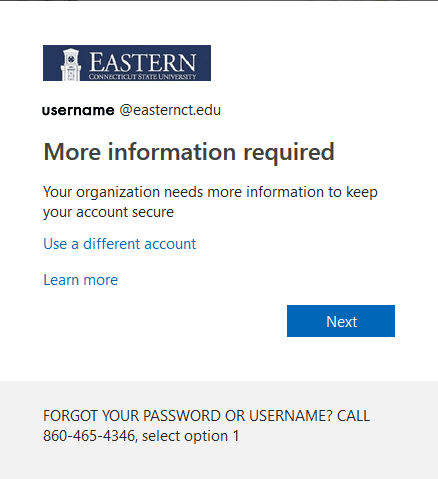Click the word 'required' in the heading
This screenshot has height=479, width=438.
tap(289, 153)
